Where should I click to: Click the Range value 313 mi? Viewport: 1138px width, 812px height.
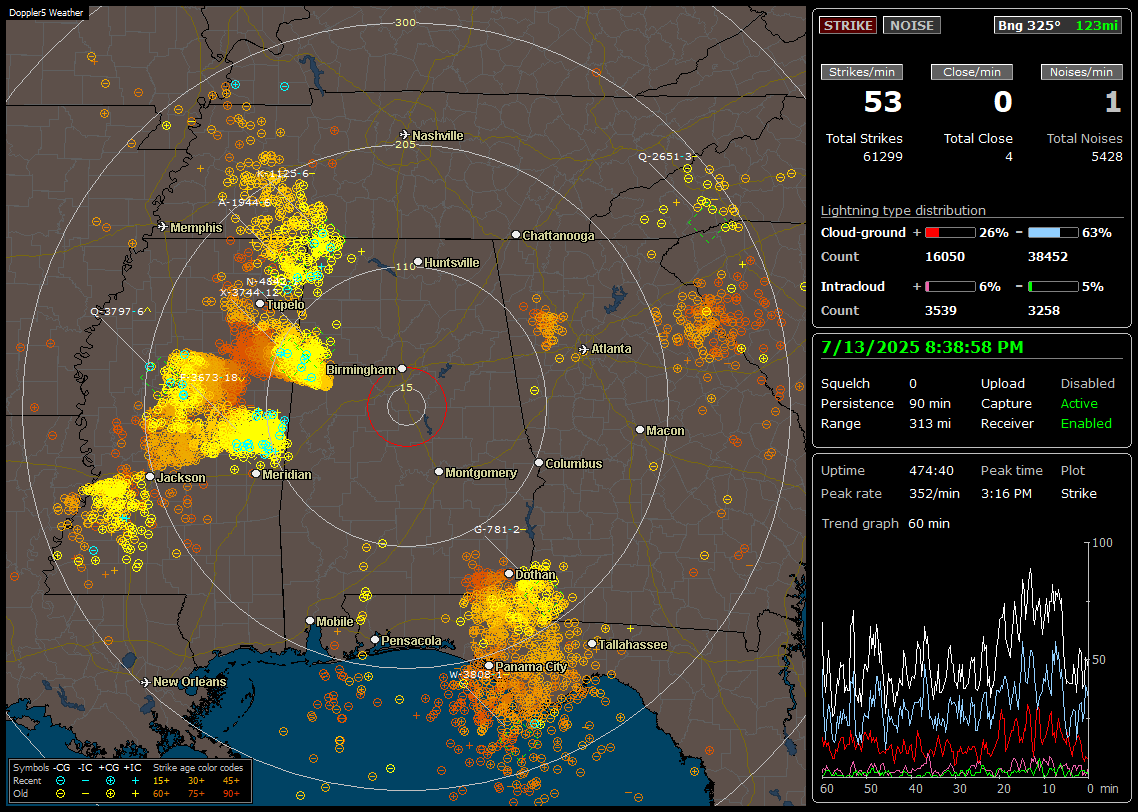click(930, 423)
